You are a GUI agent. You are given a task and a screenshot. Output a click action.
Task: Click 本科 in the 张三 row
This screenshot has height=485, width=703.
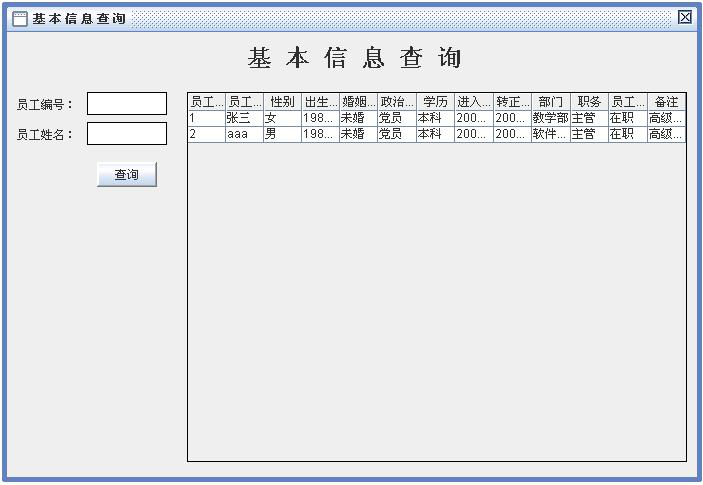coord(435,118)
